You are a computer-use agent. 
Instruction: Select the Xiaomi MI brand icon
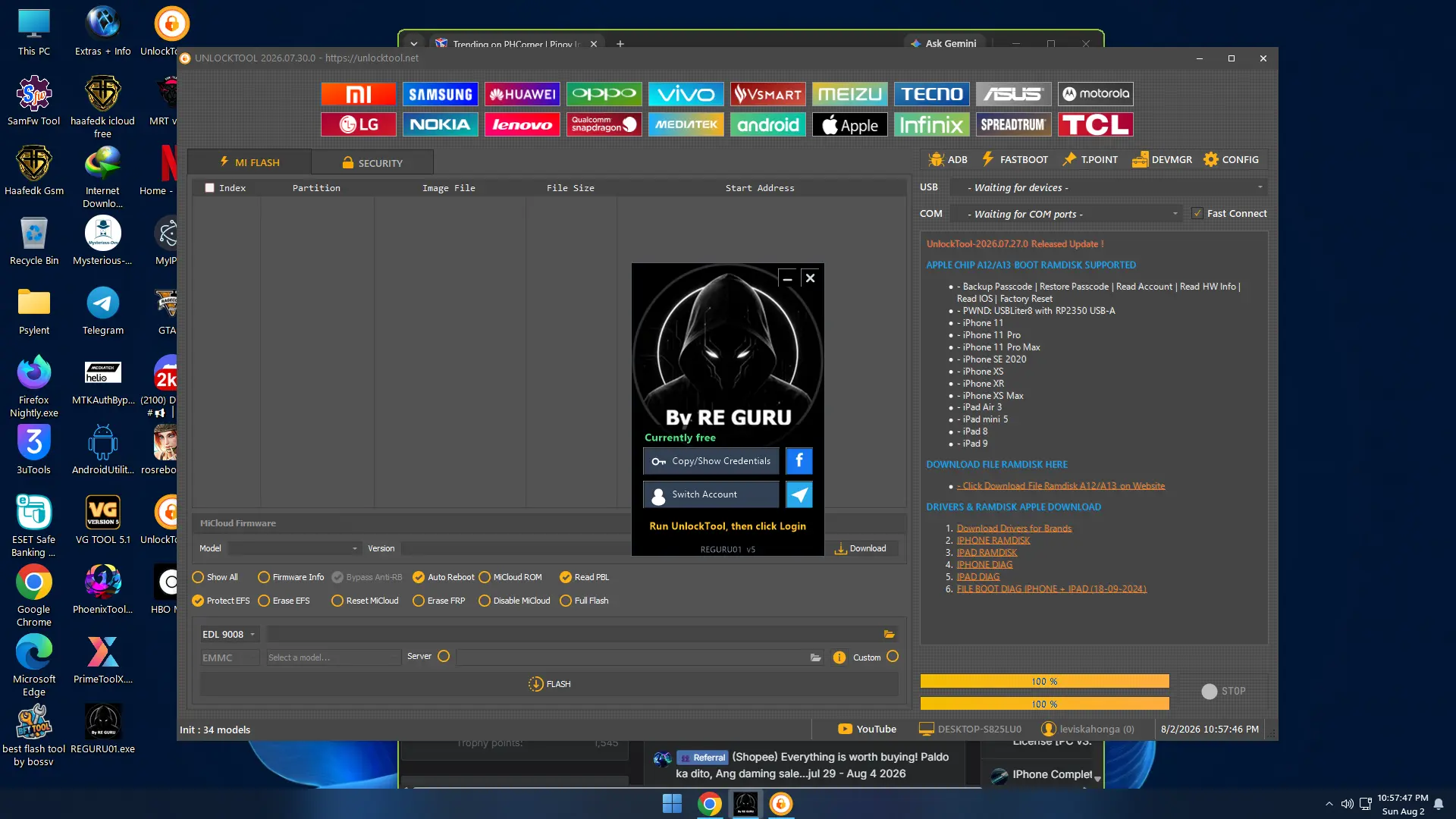(358, 94)
